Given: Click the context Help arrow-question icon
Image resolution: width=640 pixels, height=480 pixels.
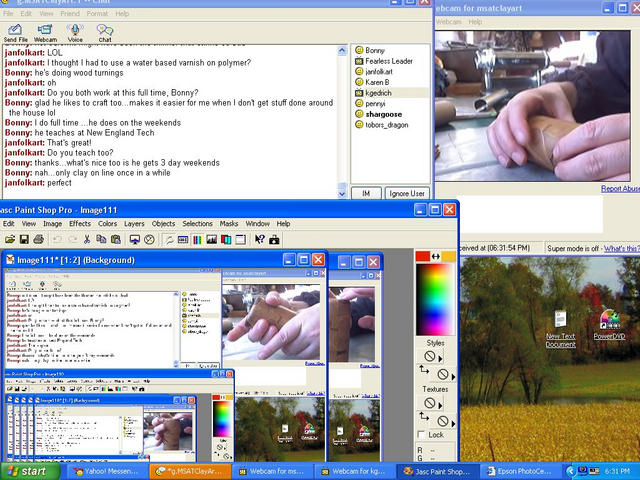Looking at the screenshot, I should coord(260,240).
